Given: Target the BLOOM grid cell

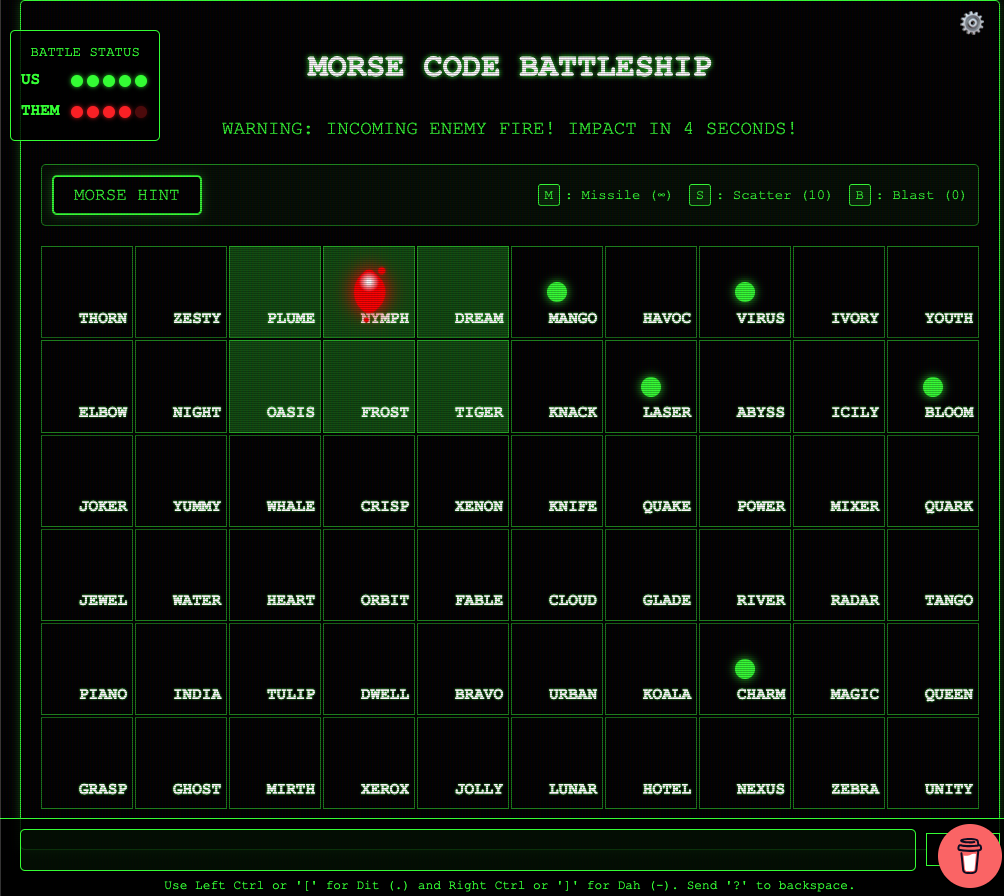Looking at the screenshot, I should point(933,386).
